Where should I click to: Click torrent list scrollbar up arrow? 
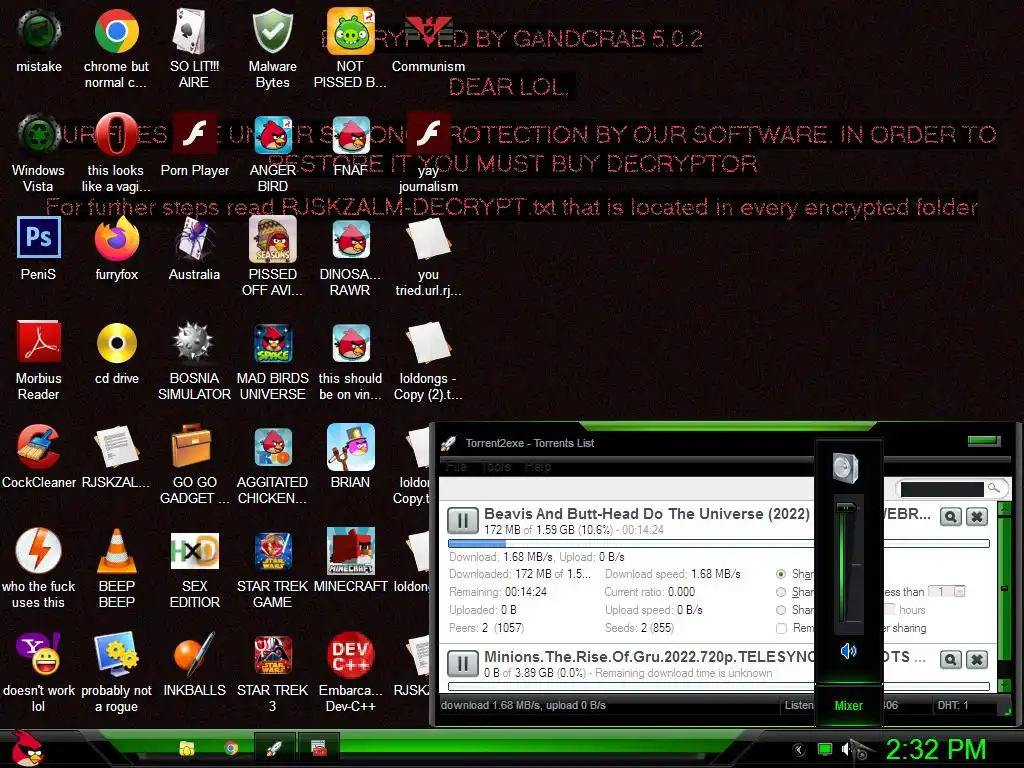click(x=1004, y=508)
